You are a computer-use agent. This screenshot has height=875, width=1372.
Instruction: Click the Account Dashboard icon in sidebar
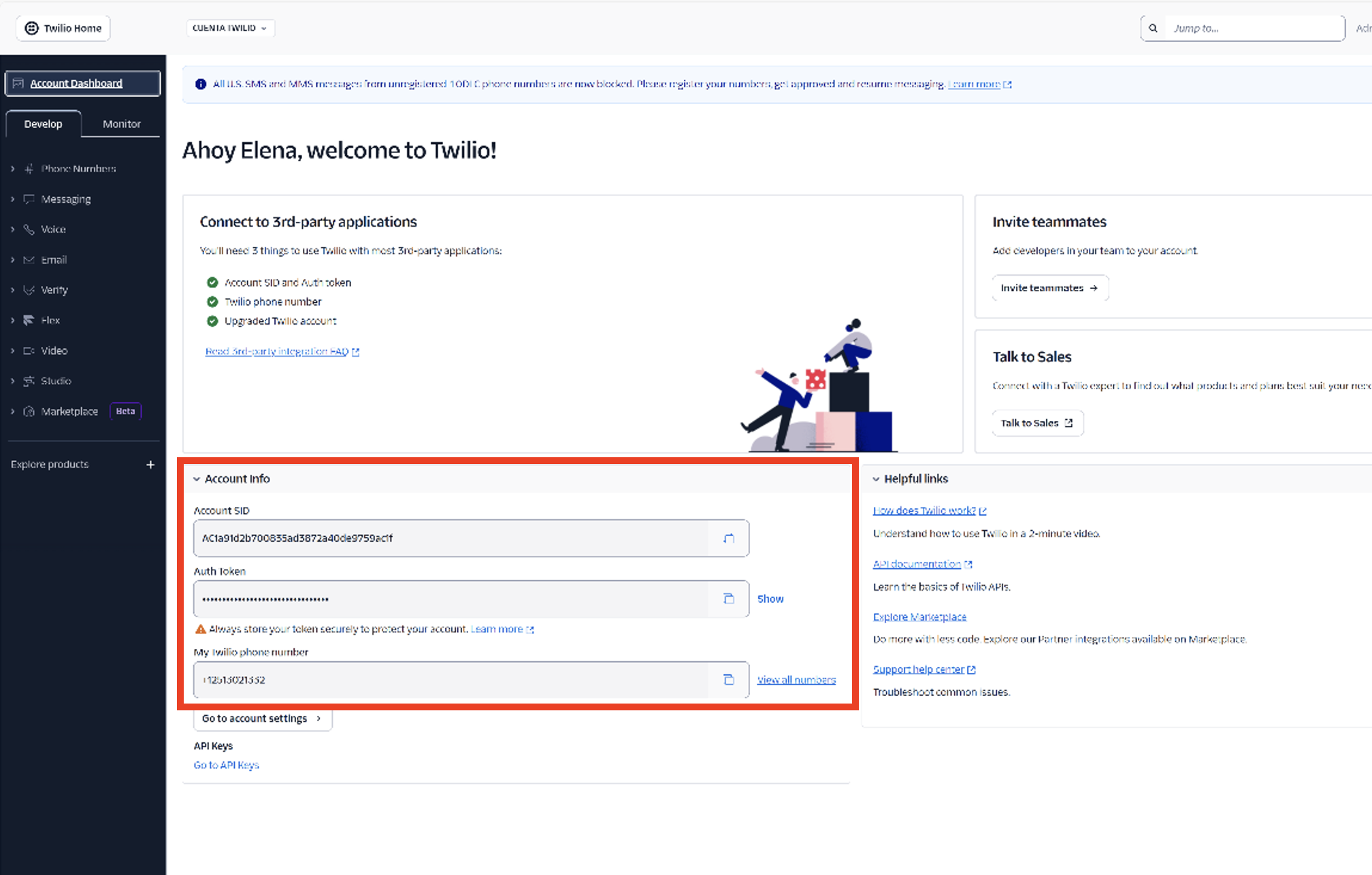[18, 84]
